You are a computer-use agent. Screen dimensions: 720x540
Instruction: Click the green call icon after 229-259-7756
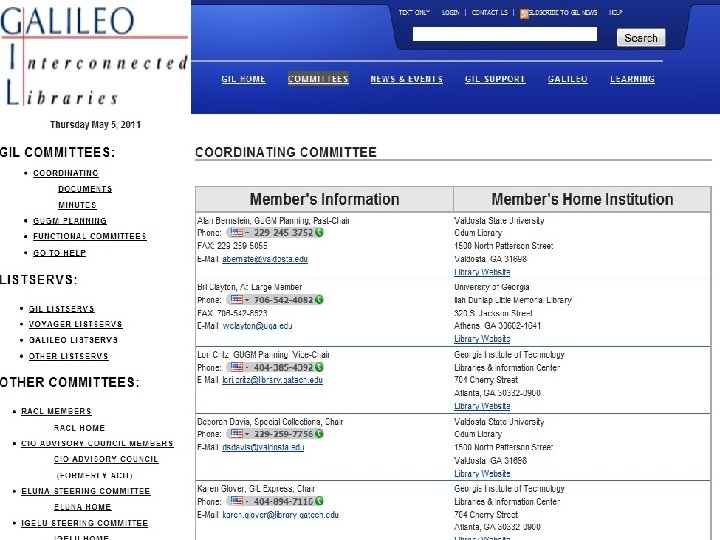pos(319,433)
